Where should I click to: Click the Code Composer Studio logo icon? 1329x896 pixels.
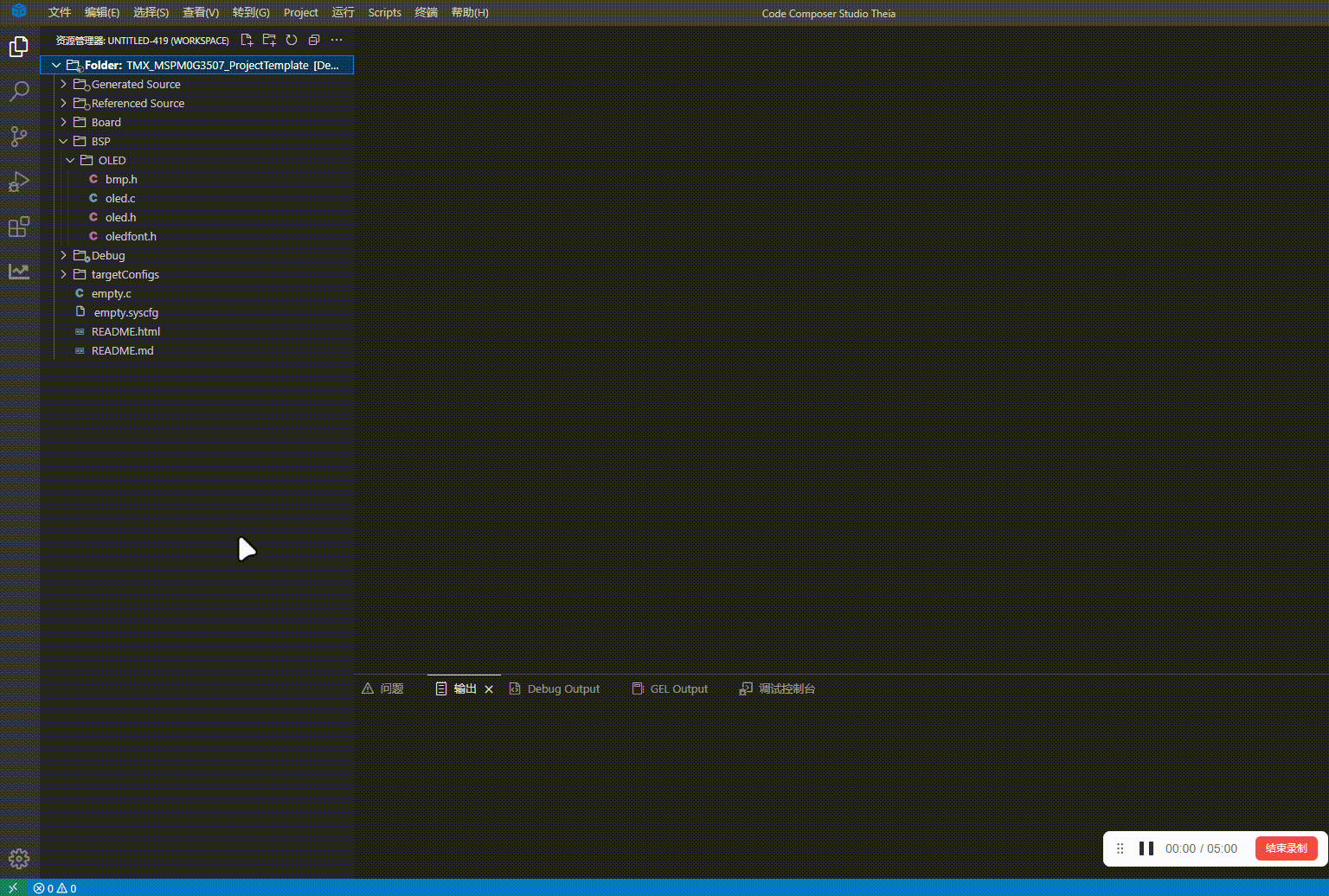click(19, 12)
